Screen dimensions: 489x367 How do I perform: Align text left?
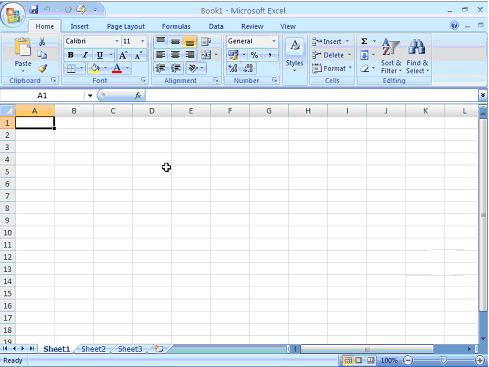click(161, 55)
